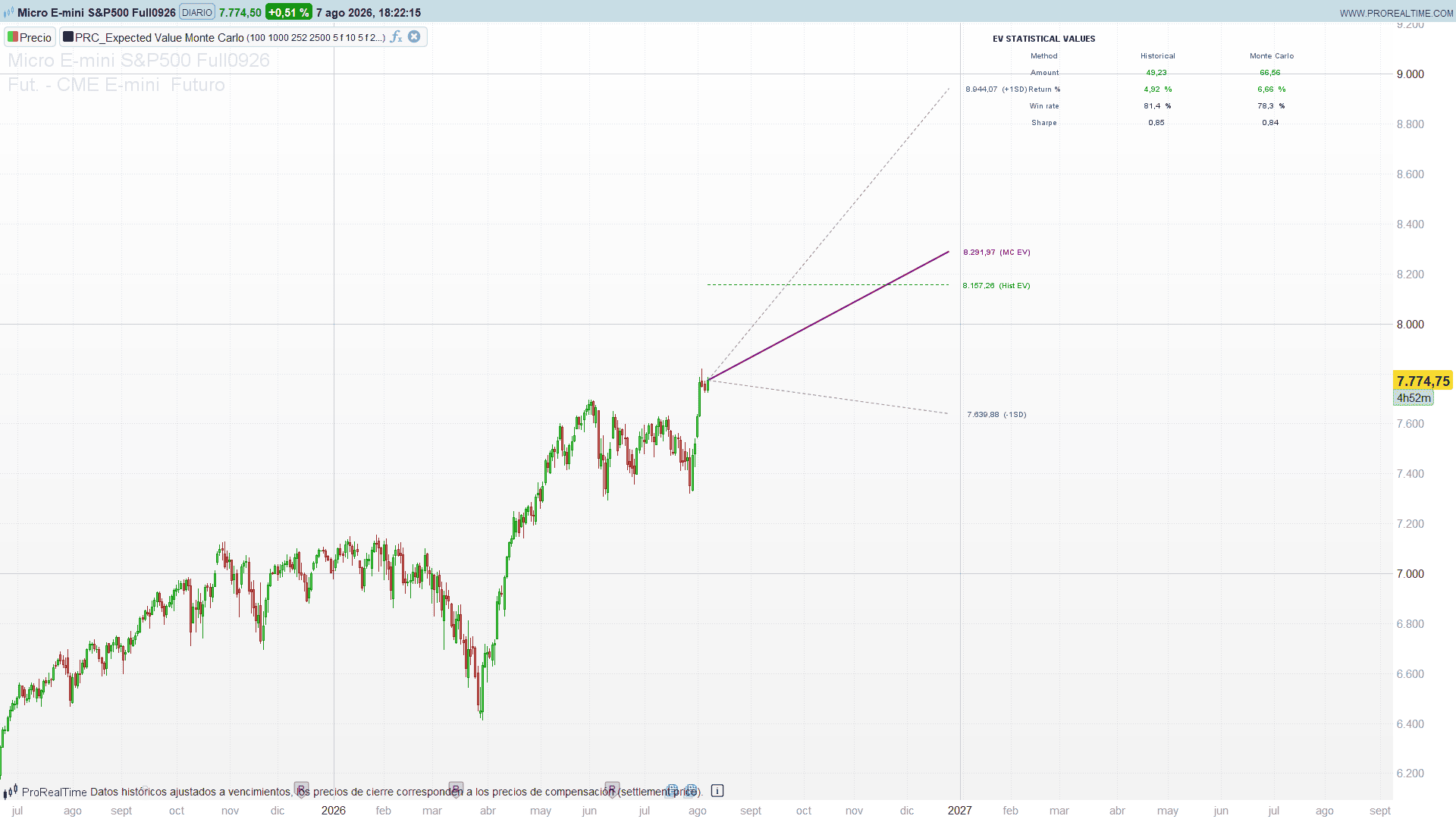Click the 2027 label on time axis

tap(959, 811)
